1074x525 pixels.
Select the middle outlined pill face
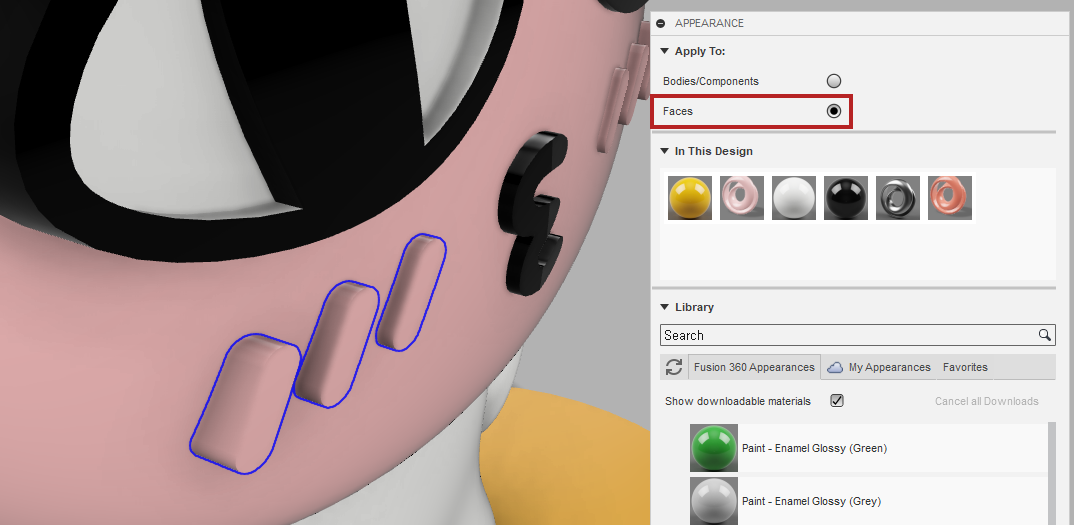click(336, 344)
